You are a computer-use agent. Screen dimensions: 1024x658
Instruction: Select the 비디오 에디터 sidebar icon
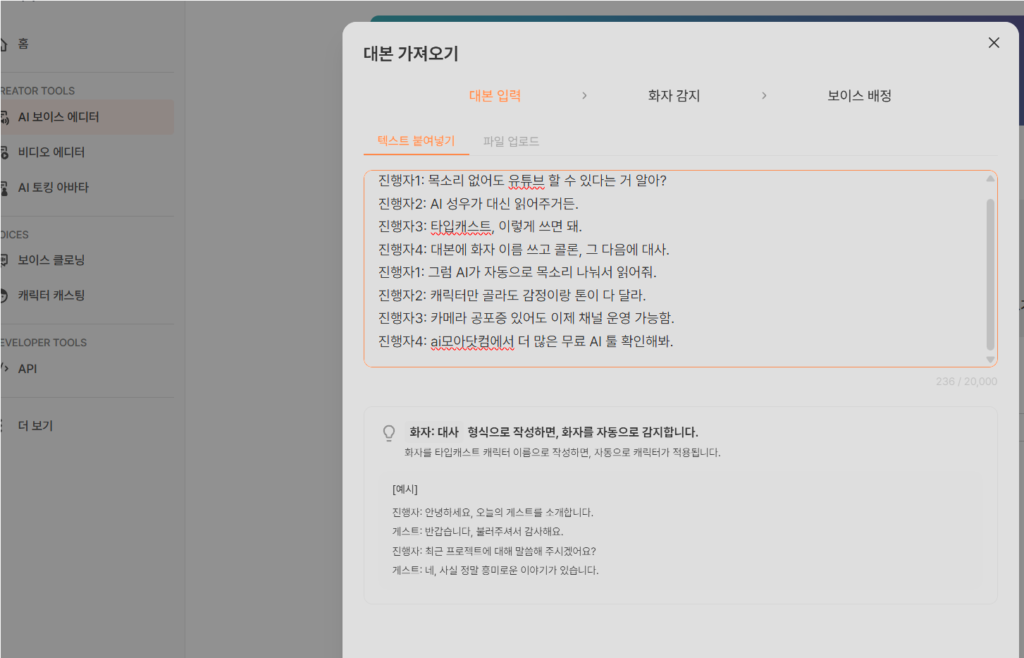coord(3,153)
